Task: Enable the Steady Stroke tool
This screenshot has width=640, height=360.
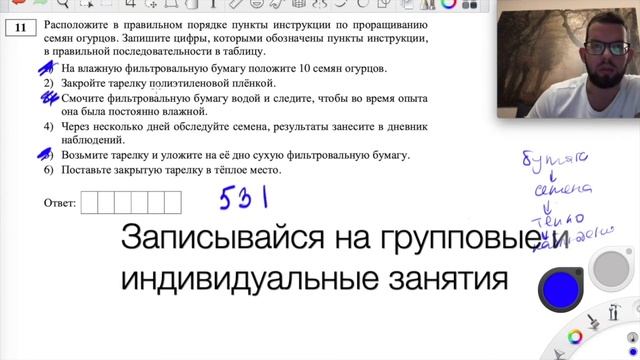Action: click(341, 4)
